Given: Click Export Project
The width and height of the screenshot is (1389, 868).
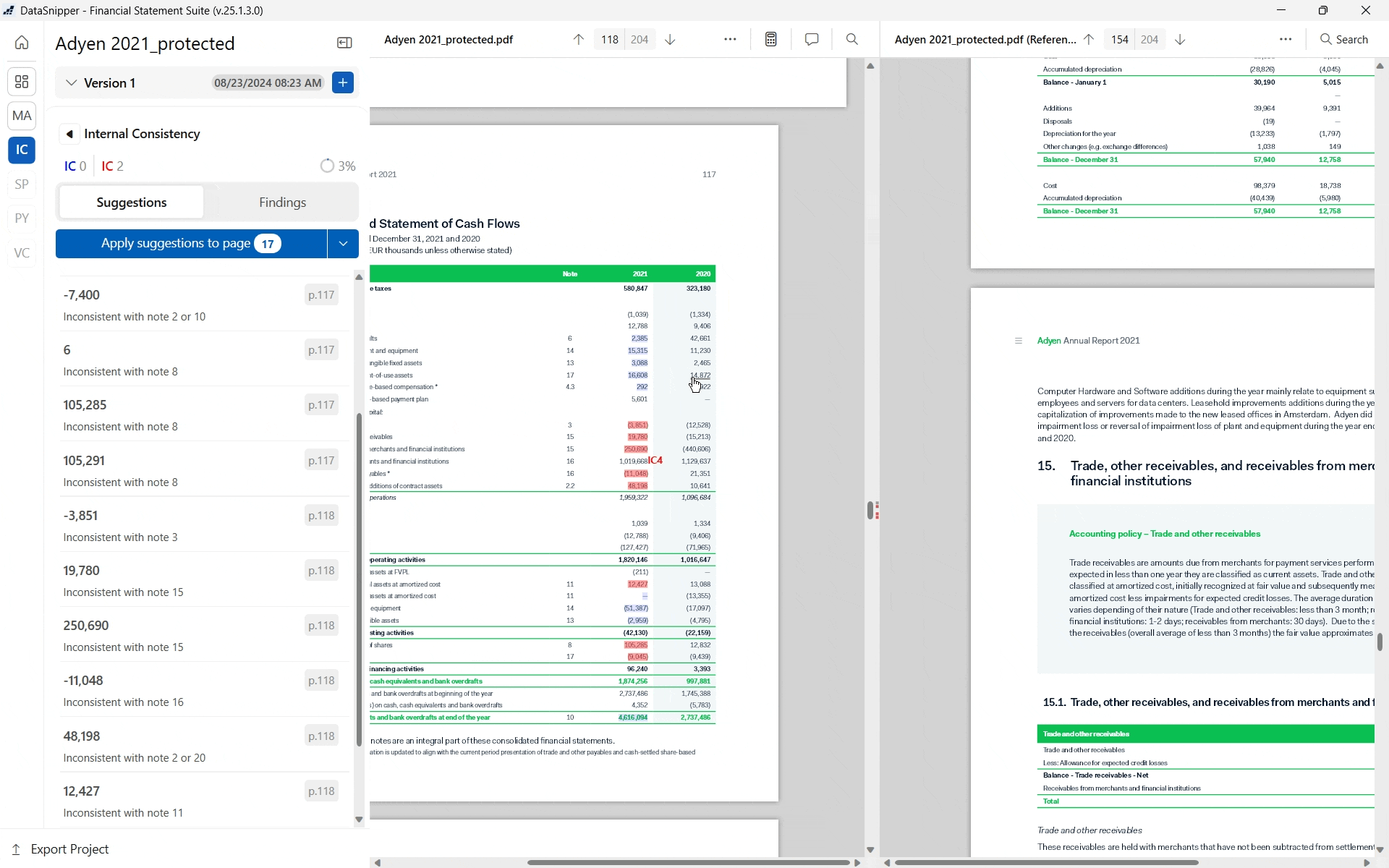Looking at the screenshot, I should [69, 848].
